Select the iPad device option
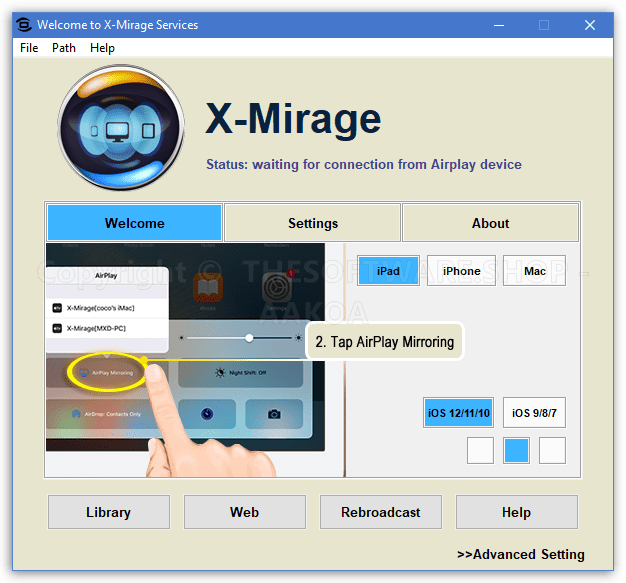The height and width of the screenshot is (583, 626). 388,271
